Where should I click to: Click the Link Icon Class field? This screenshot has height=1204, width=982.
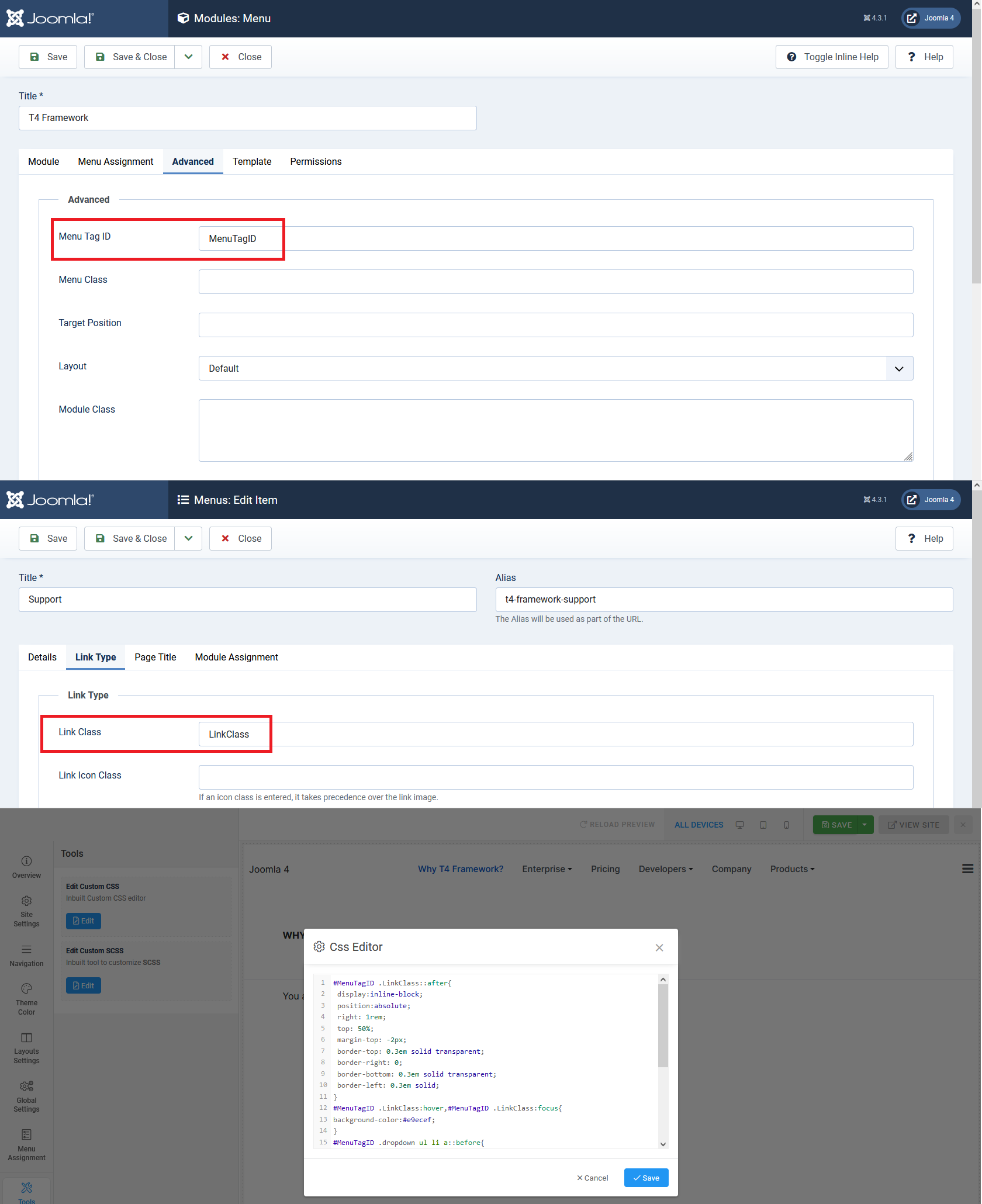click(x=556, y=777)
